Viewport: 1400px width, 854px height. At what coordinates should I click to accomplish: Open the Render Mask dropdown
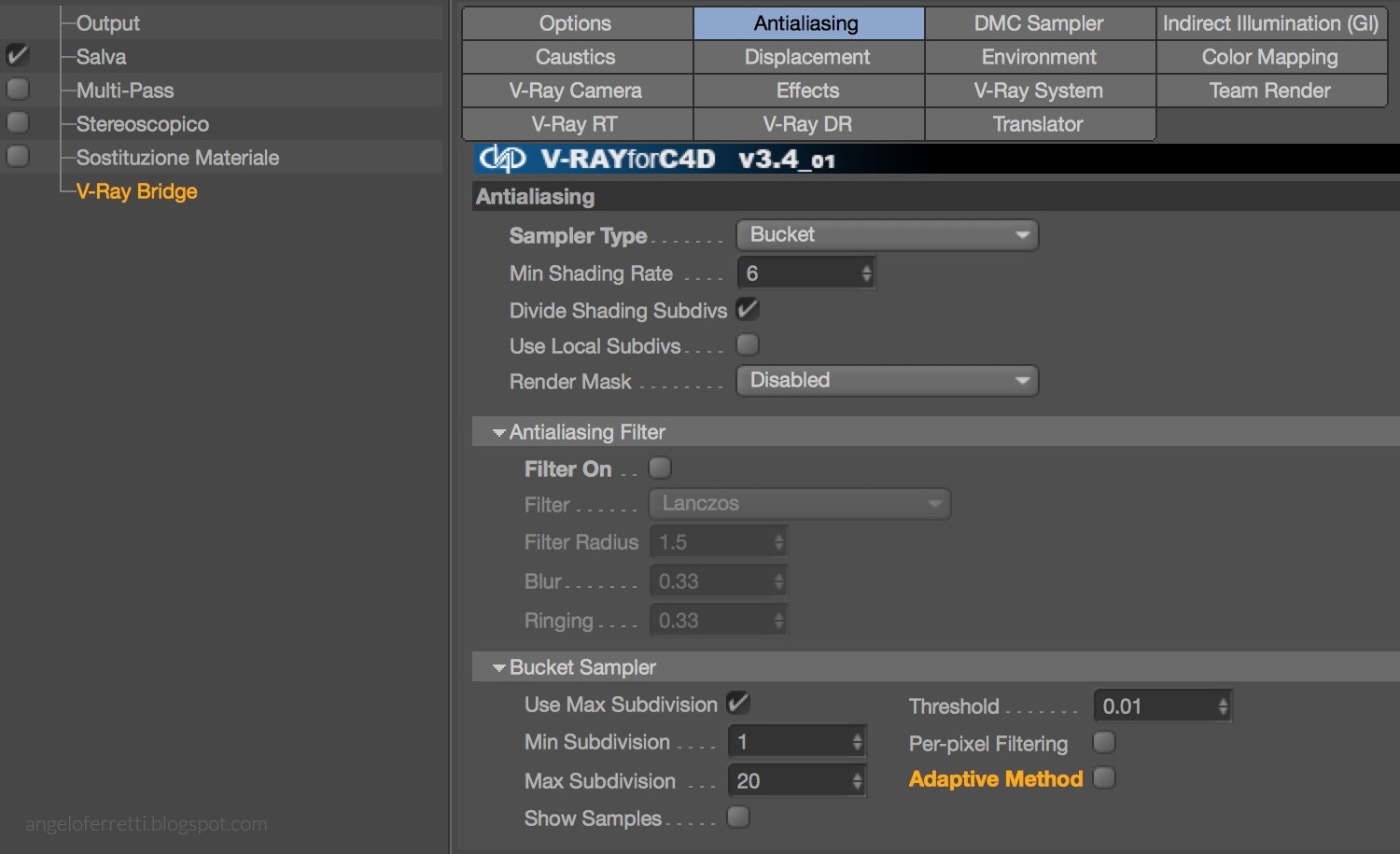(888, 381)
